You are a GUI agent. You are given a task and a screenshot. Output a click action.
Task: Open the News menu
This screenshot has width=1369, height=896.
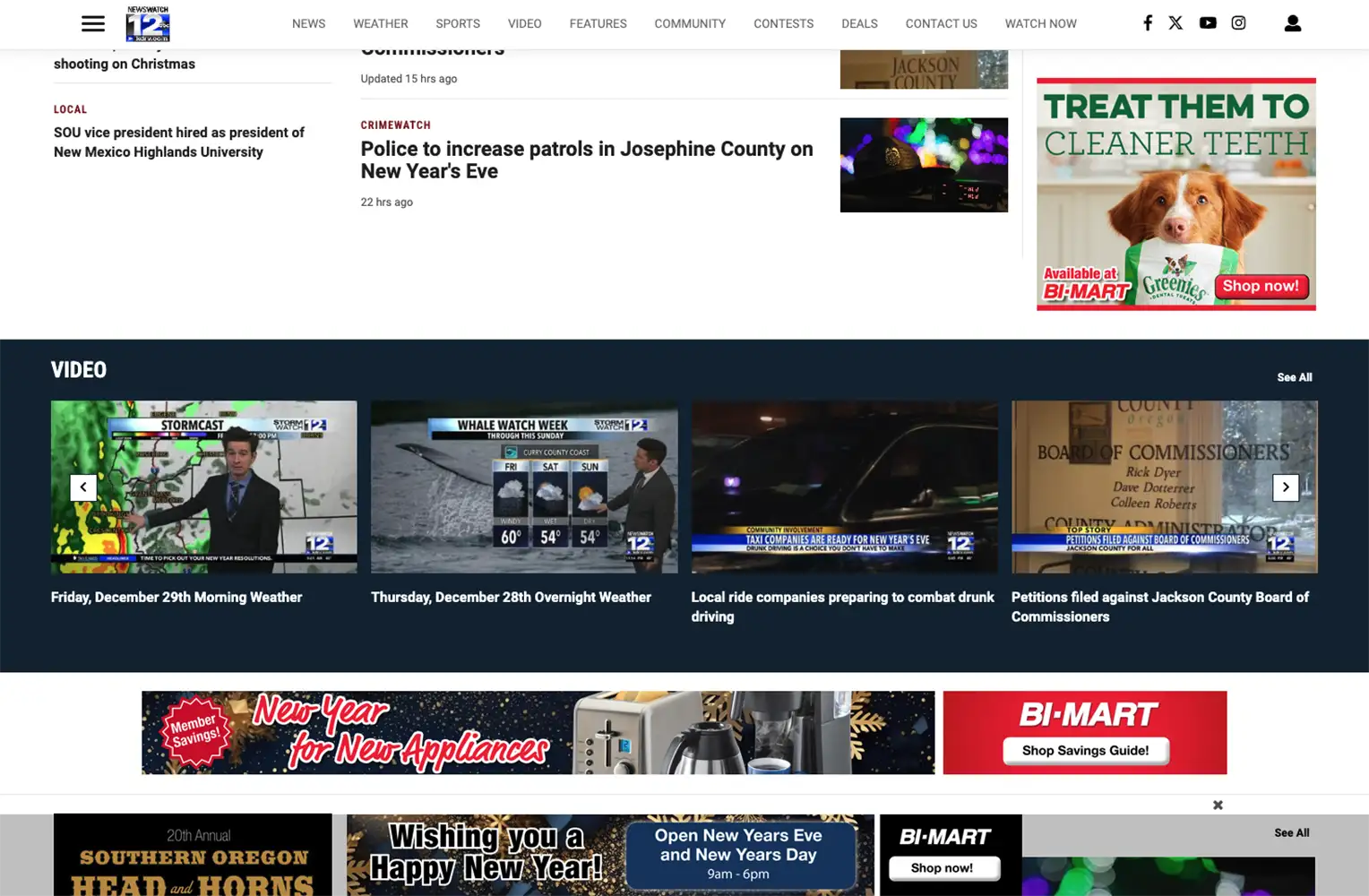pyautogui.click(x=308, y=23)
